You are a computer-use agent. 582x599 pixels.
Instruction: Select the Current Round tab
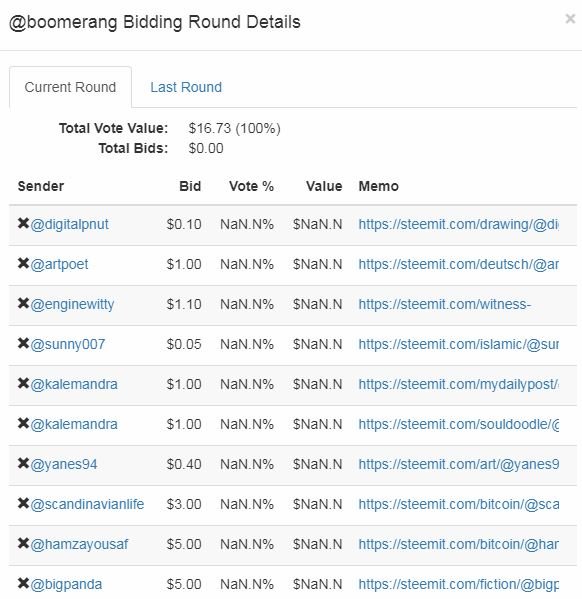[70, 87]
